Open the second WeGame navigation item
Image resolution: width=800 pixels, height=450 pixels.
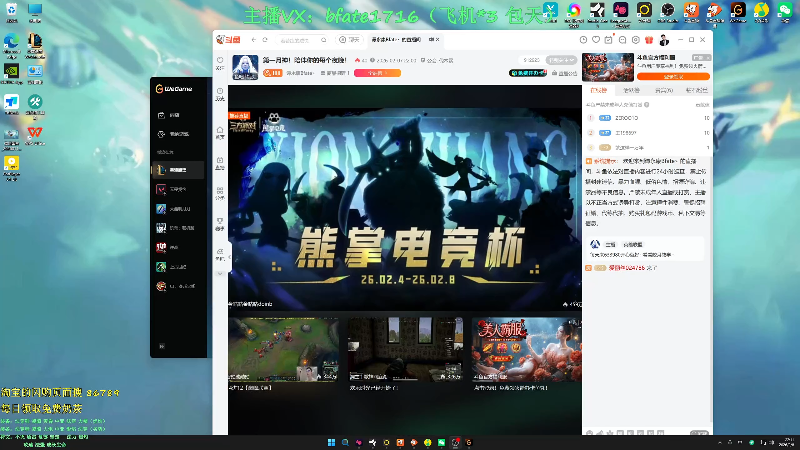(x=178, y=134)
